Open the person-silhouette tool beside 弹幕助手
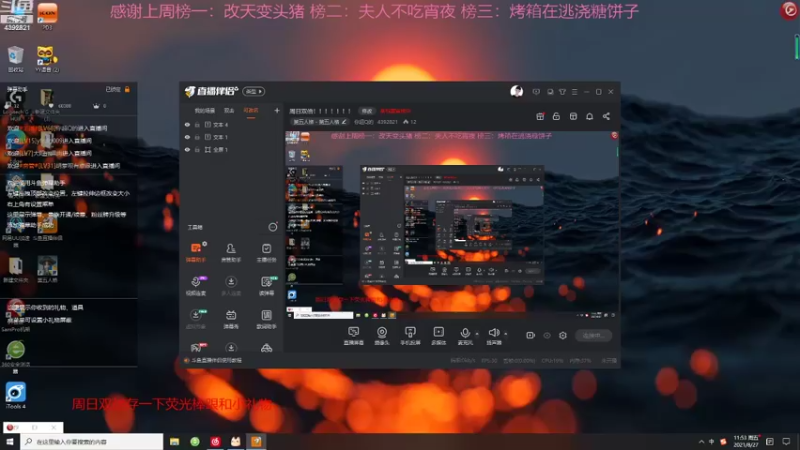Screen dimensions: 800x450 click(x=231, y=252)
